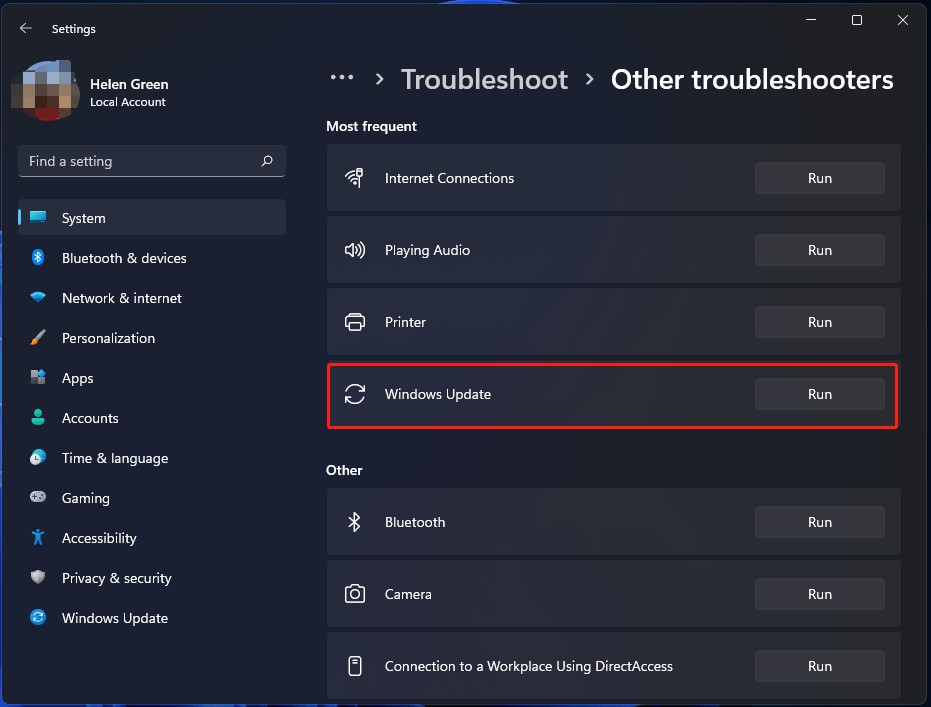Open Windows Update in the sidebar
This screenshot has width=931, height=707.
(152, 618)
